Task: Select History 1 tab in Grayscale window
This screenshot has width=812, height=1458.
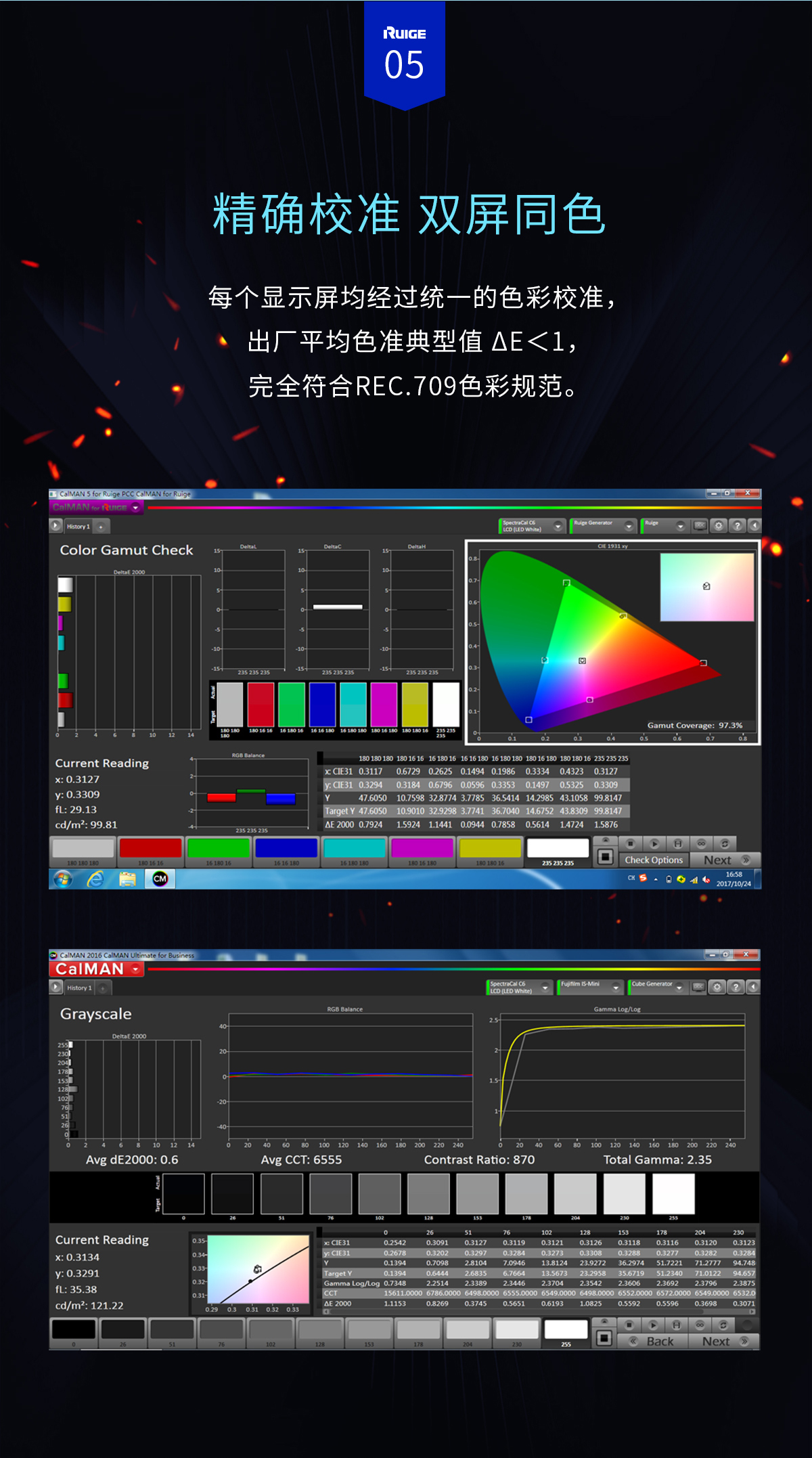Action: coord(79,988)
